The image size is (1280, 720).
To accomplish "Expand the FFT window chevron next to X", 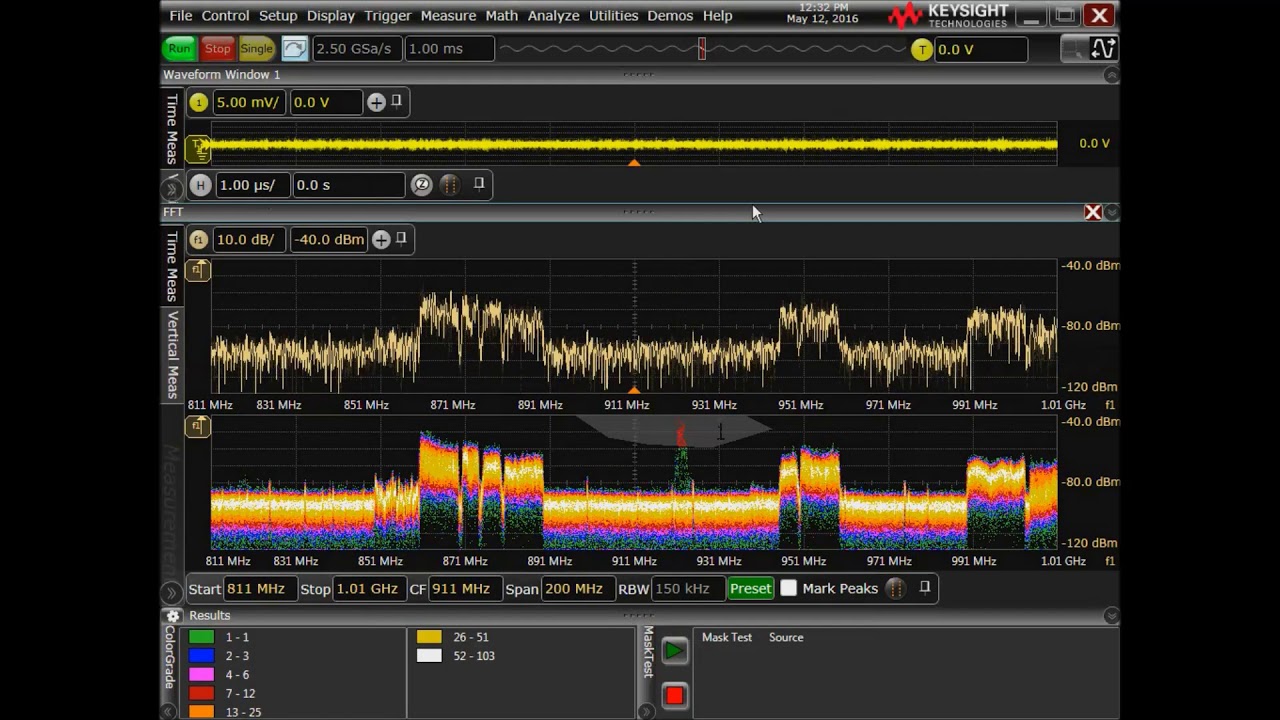I will [1112, 212].
